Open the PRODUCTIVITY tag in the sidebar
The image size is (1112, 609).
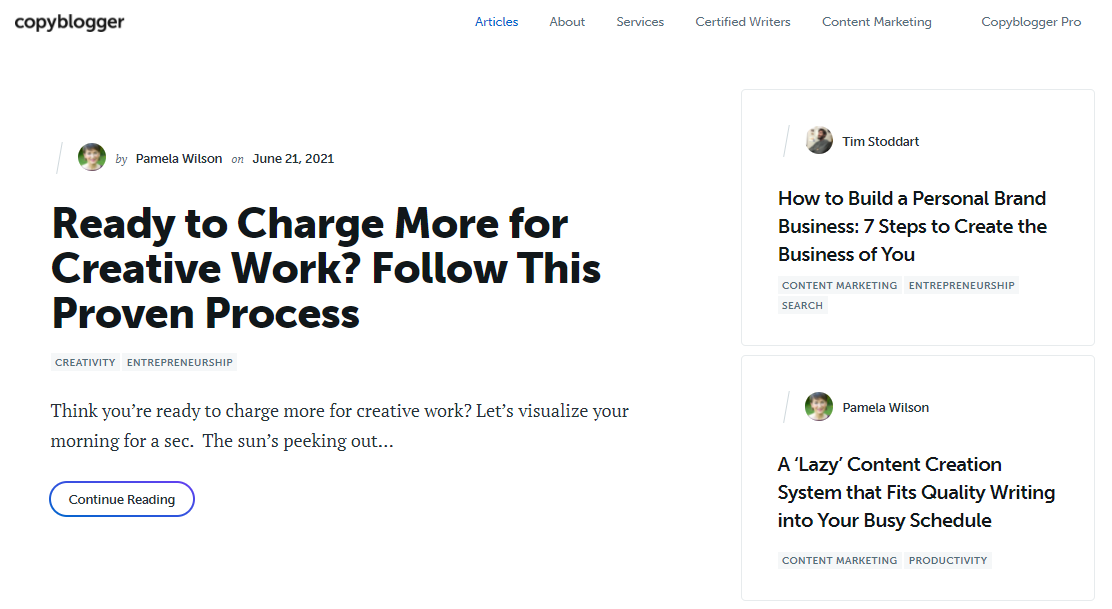947,560
